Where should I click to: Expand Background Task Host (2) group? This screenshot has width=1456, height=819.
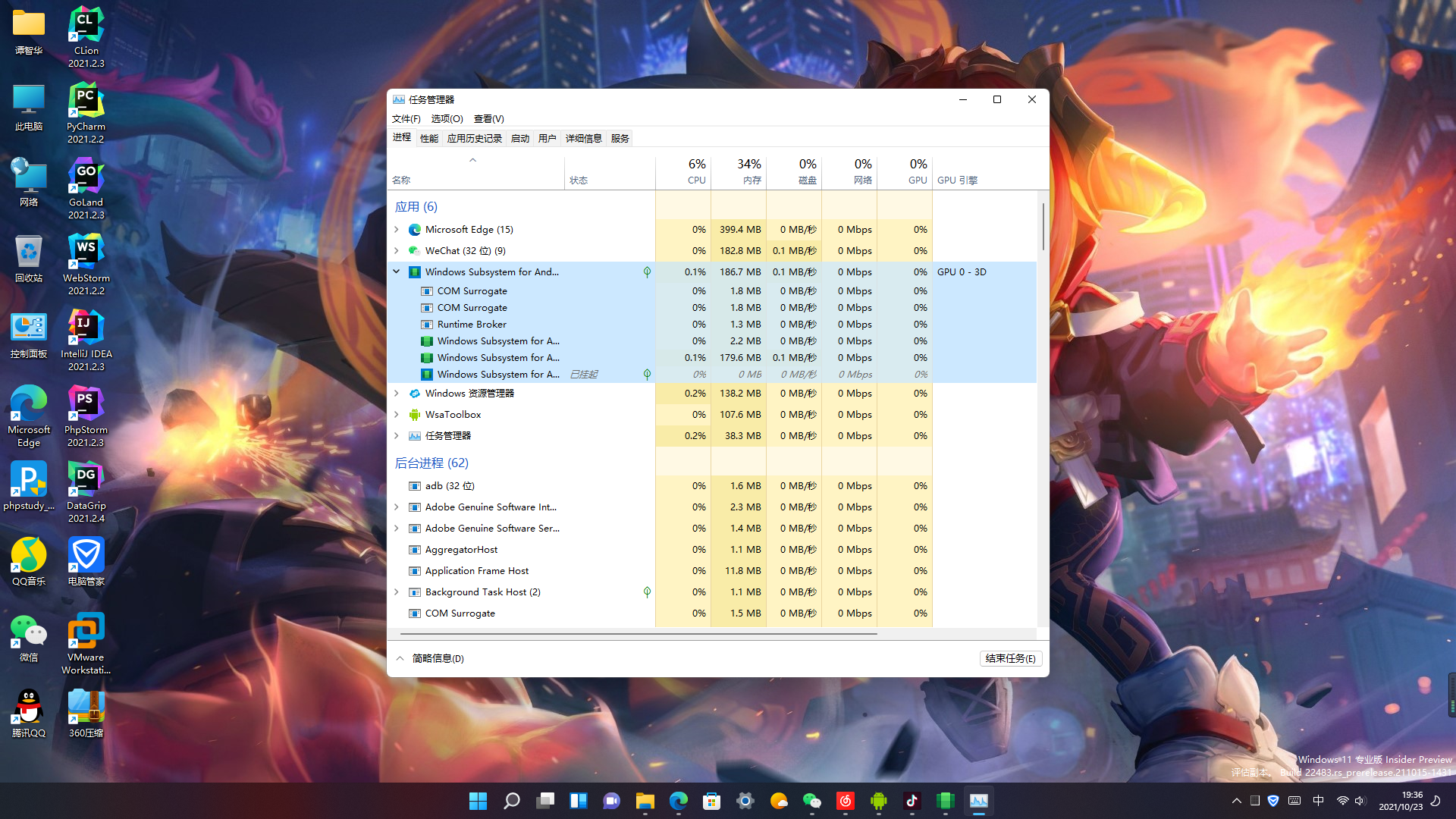point(396,592)
